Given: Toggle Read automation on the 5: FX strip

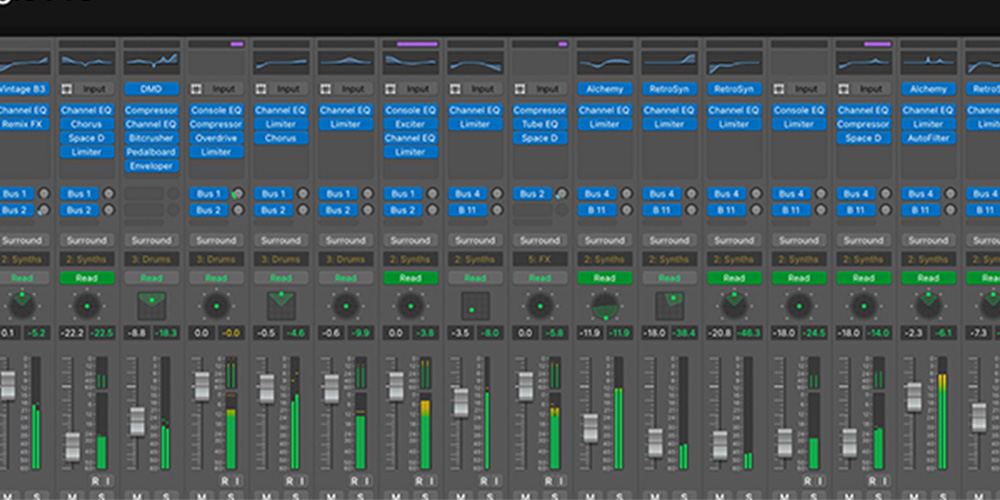Looking at the screenshot, I should pos(540,278).
